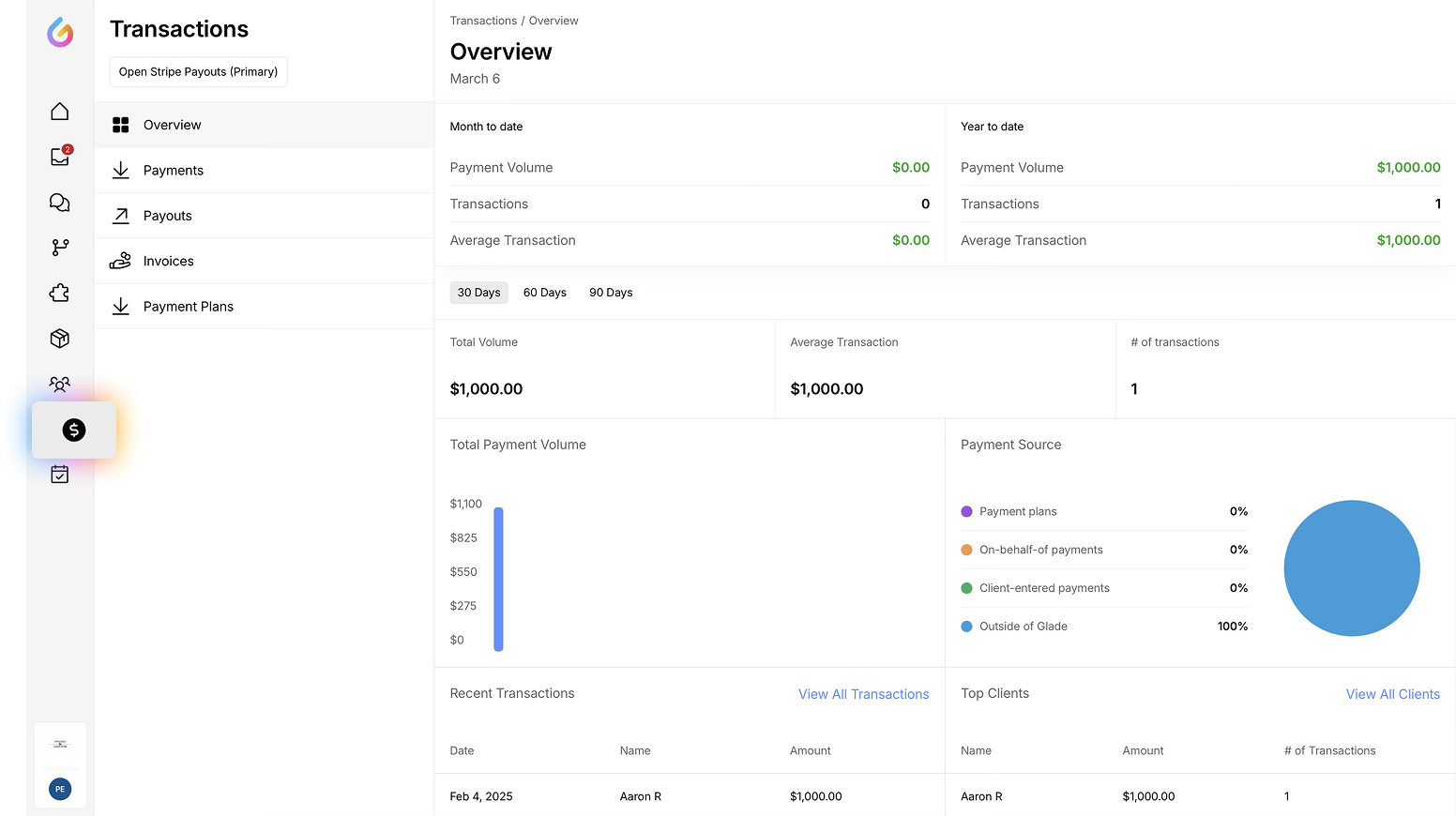Open the chat messages icon
The width and height of the screenshot is (1456, 816).
[60, 203]
